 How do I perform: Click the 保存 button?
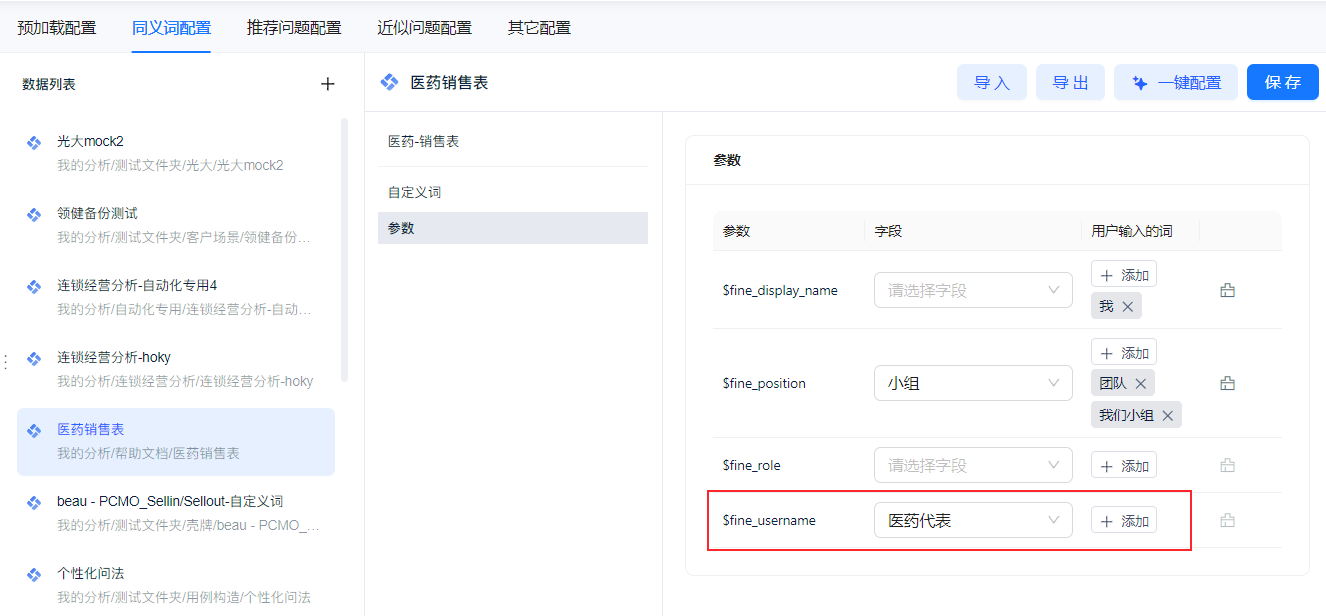[1283, 83]
